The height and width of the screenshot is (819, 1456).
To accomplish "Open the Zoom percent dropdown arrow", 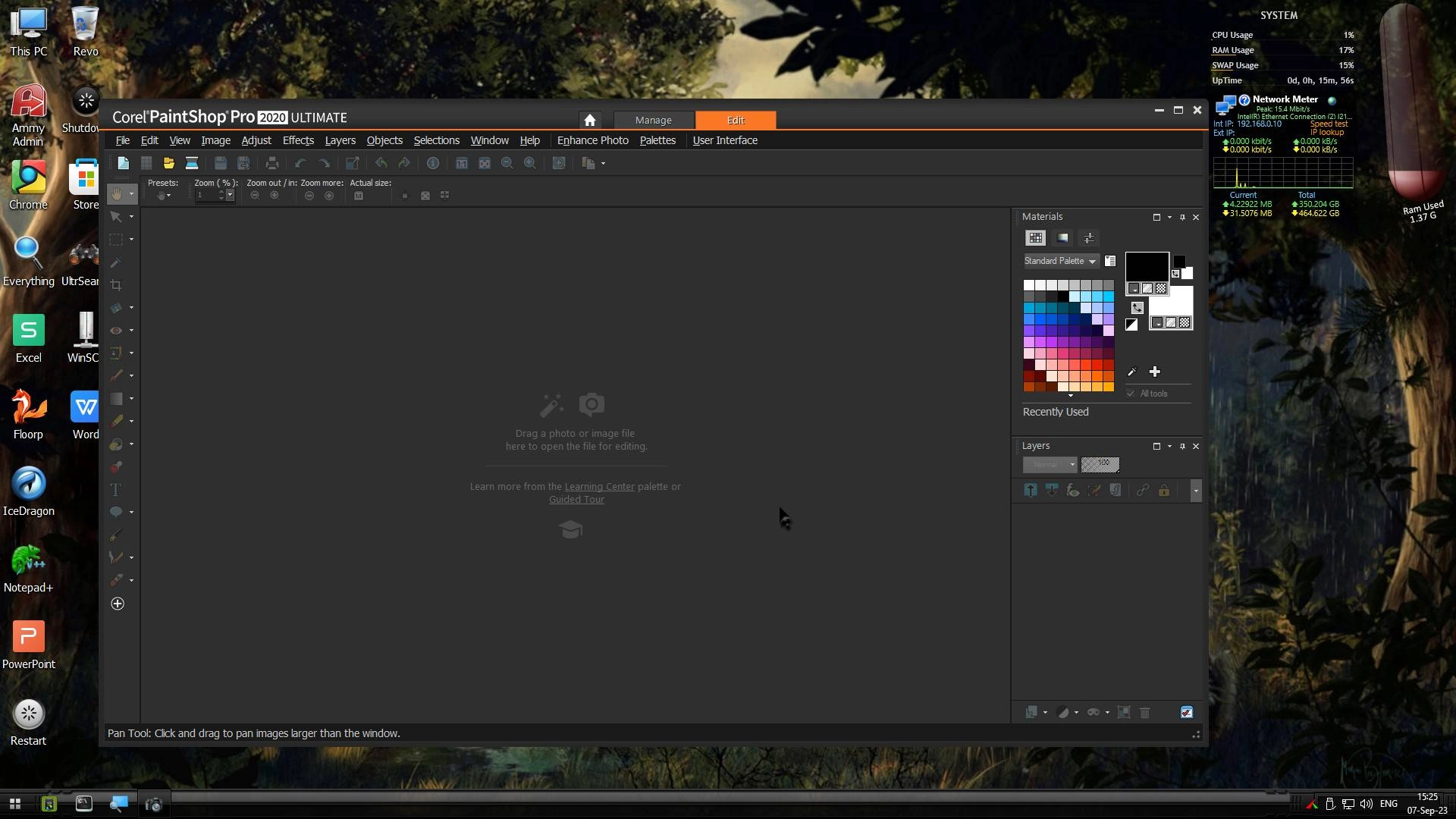I will coord(231,196).
